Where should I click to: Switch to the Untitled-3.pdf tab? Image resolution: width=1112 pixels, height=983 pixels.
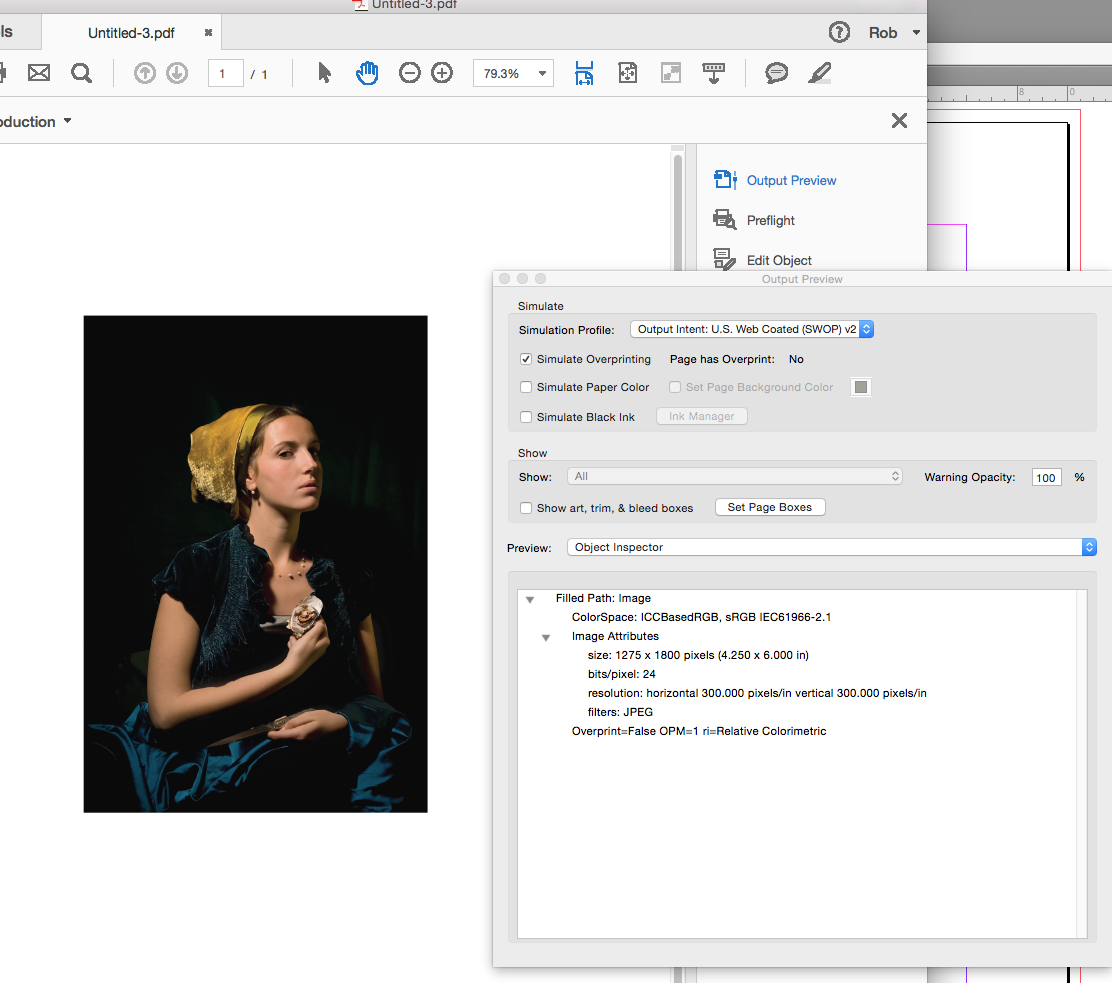click(x=131, y=33)
